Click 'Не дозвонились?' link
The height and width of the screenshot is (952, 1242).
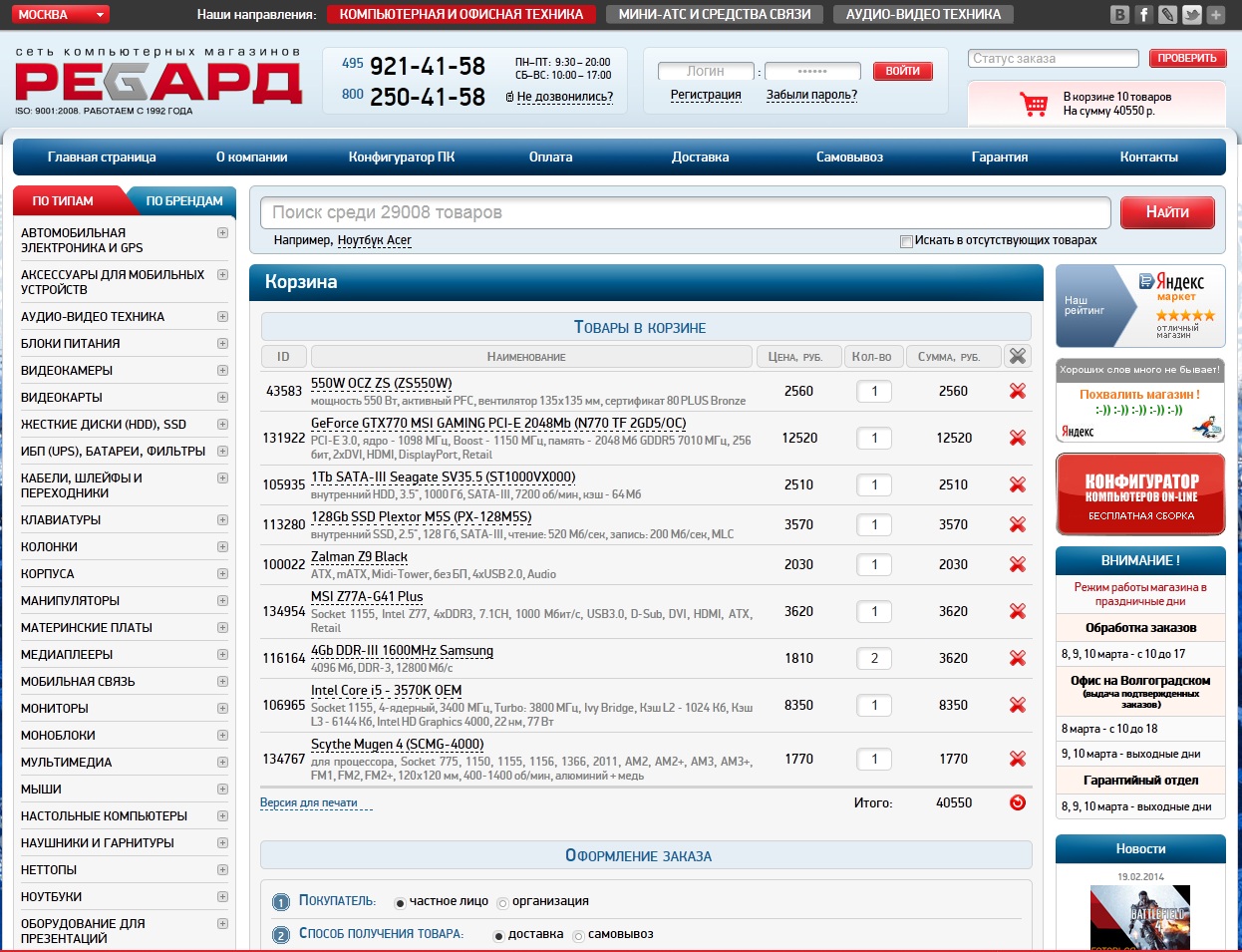point(565,97)
